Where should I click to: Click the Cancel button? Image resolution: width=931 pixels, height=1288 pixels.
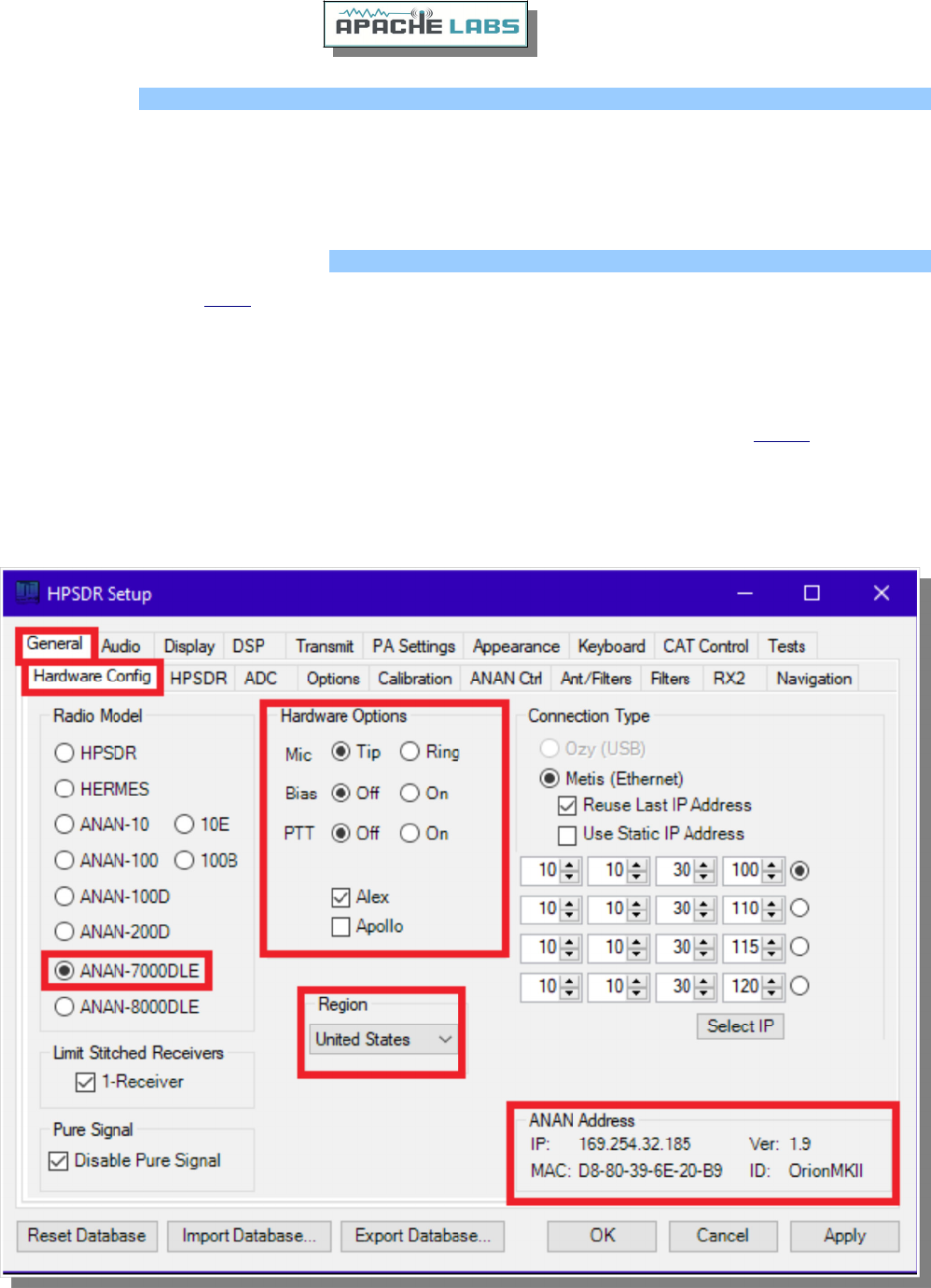723,1236
